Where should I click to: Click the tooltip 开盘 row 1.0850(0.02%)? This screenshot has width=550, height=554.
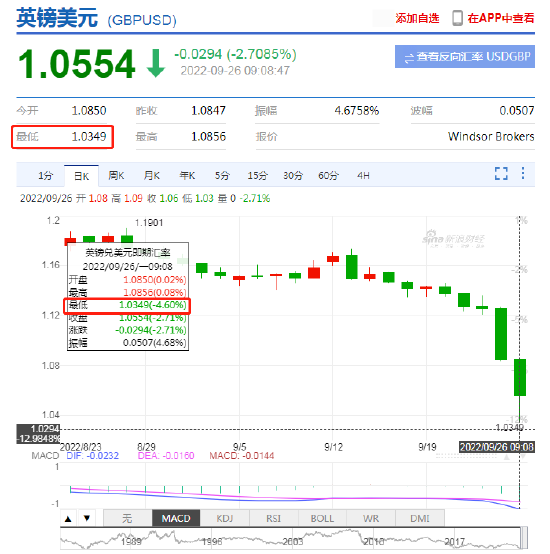pos(127,280)
